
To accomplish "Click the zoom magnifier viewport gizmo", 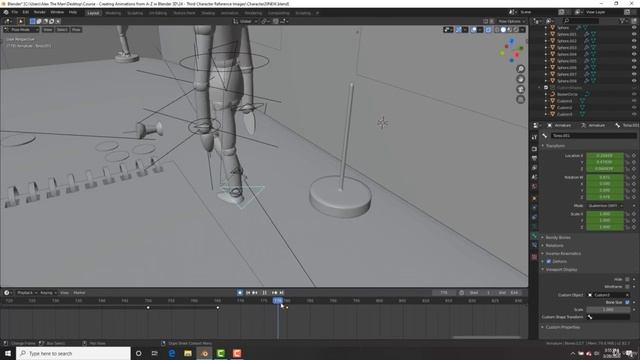I will point(520,69).
